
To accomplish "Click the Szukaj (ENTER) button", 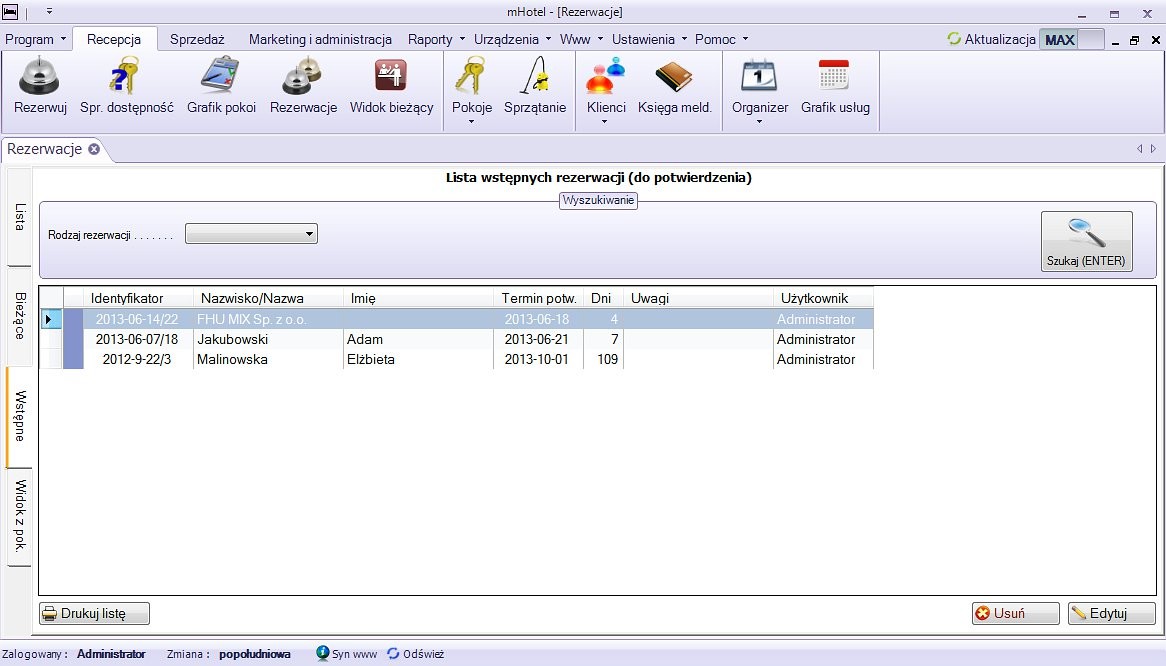I will pos(1086,242).
